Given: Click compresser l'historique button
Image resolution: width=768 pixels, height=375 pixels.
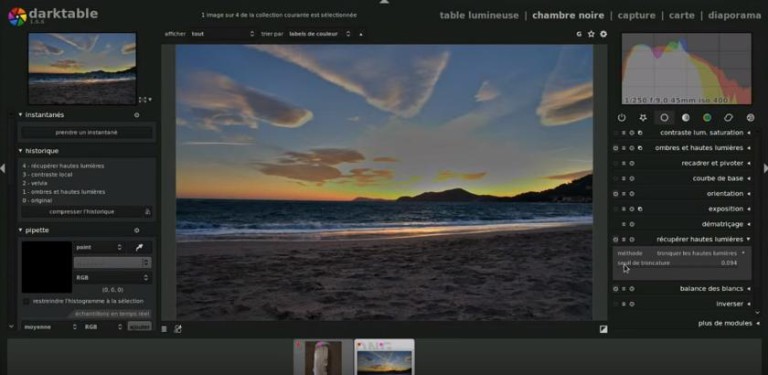Looking at the screenshot, I should coord(82,212).
